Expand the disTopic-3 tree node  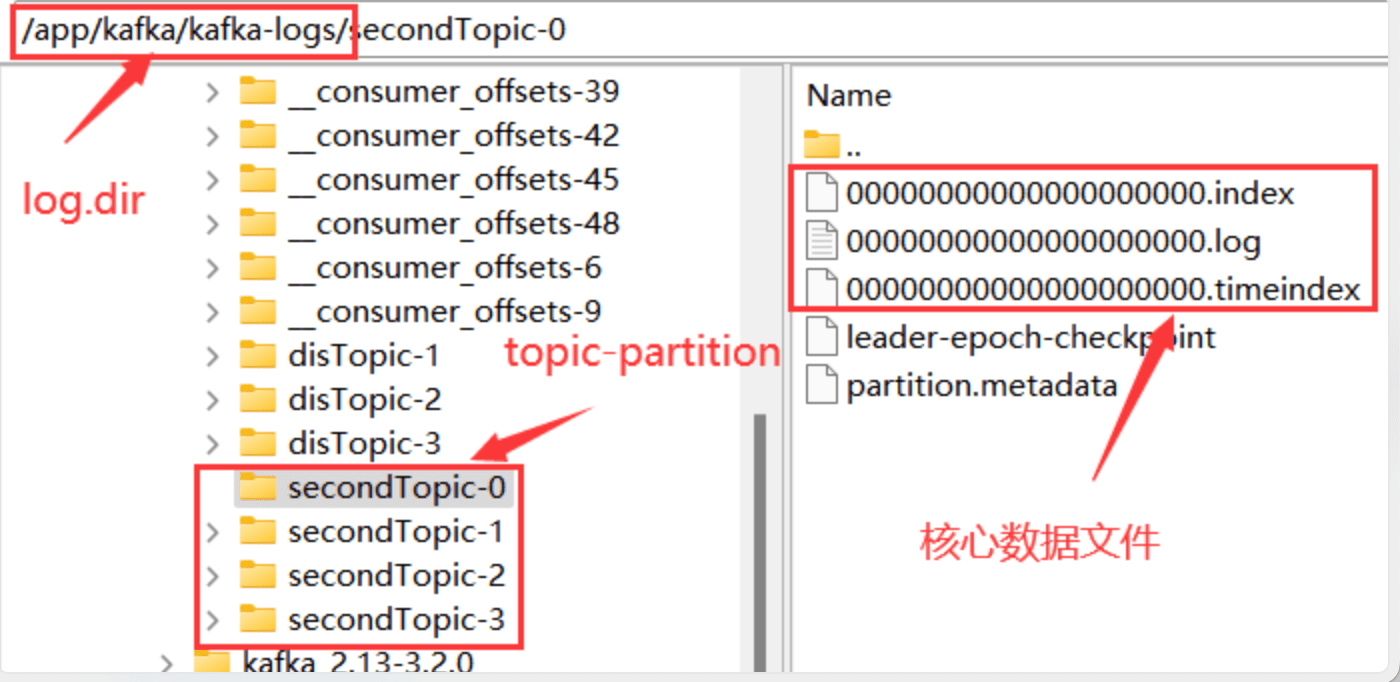click(x=212, y=444)
